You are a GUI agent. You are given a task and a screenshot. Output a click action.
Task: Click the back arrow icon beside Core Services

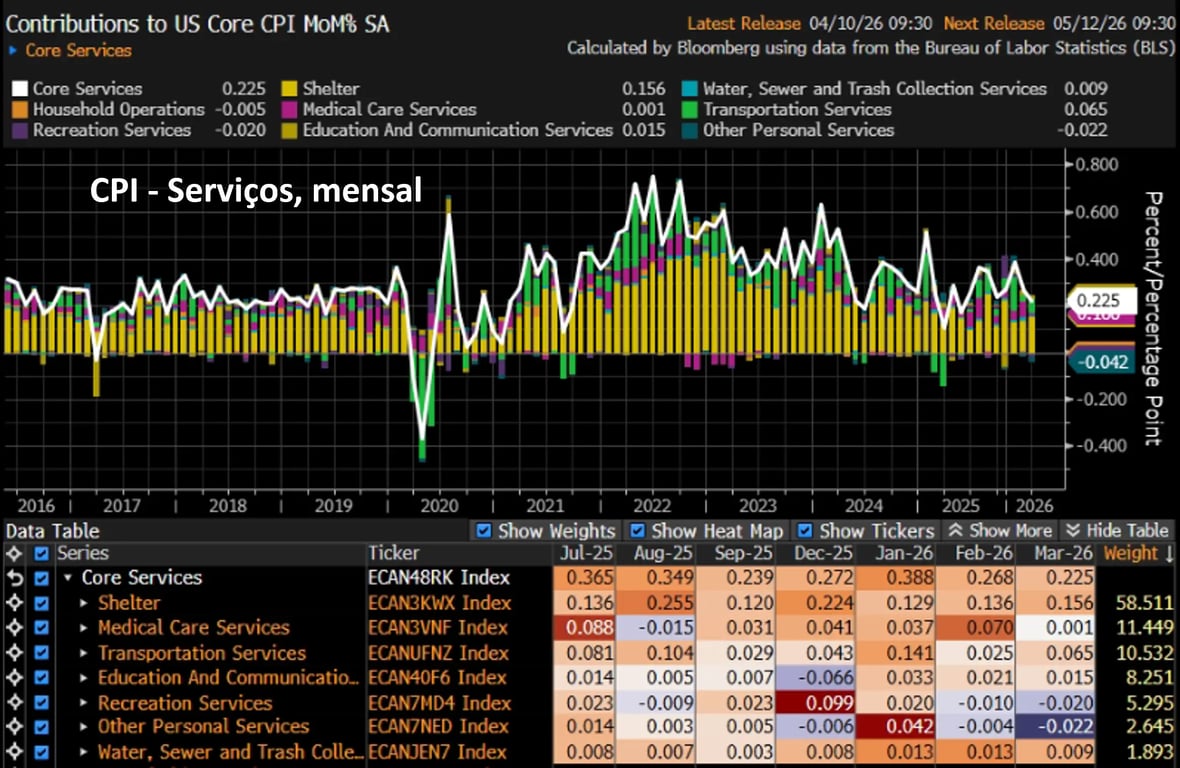(x=13, y=578)
